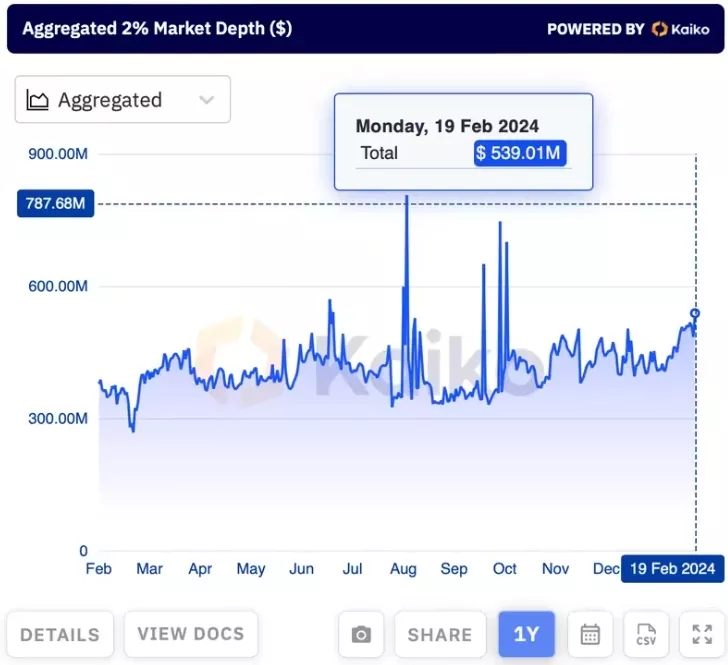Viewport: 728px width, 665px height.
Task: Open VIEW DOCS
Action: [x=190, y=633]
